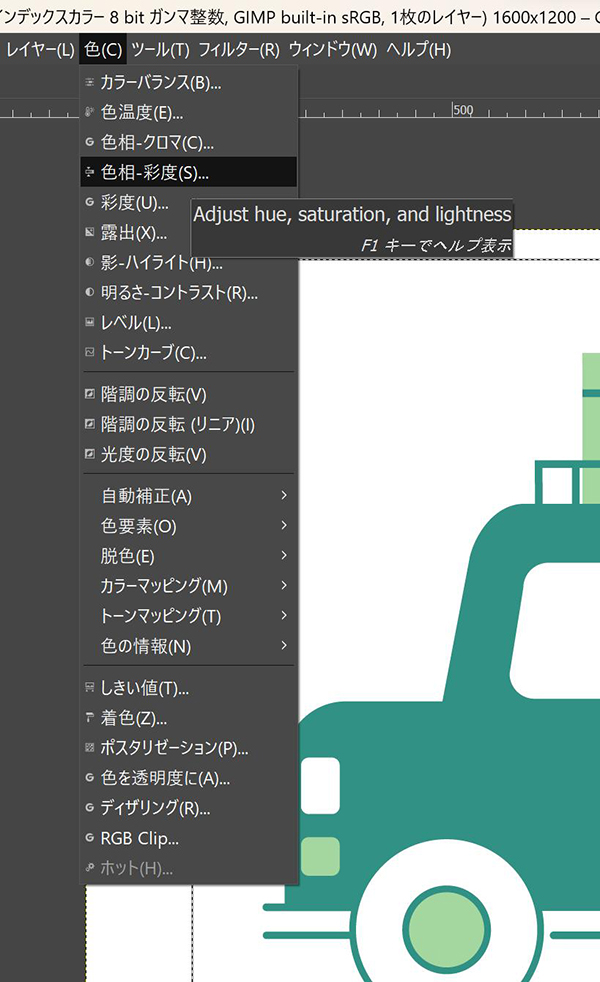Click the invert icon beside 光度の反転(V)

(x=90, y=454)
